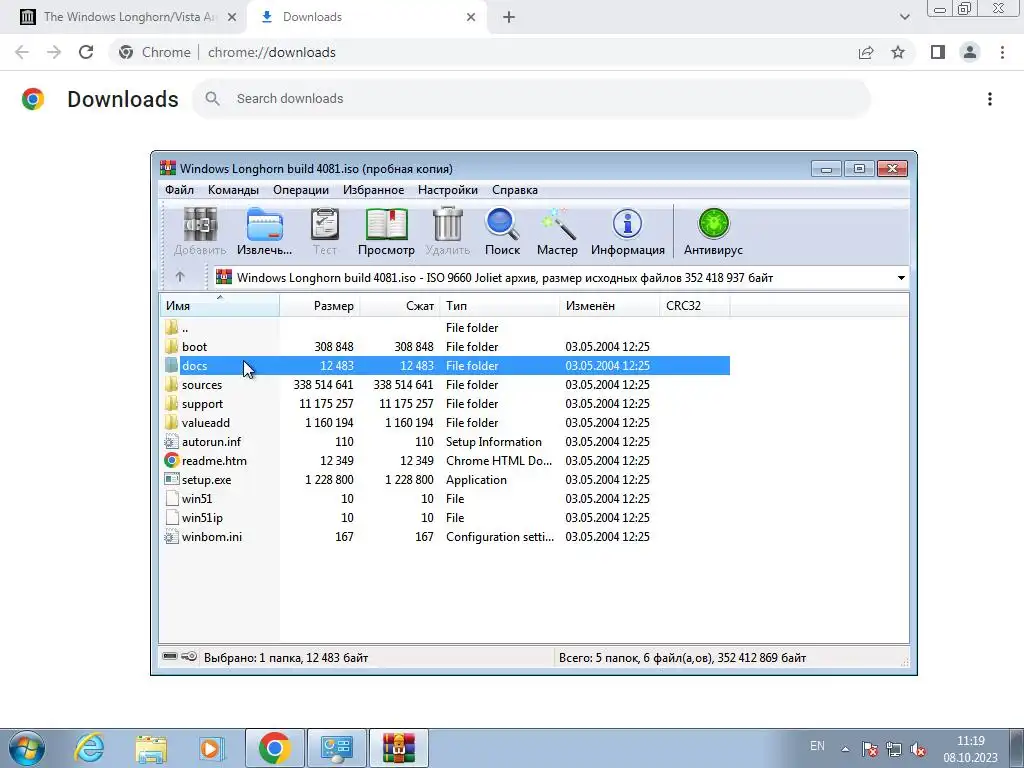Select the sources folder row
This screenshot has width=1024, height=768.
[x=445, y=385]
